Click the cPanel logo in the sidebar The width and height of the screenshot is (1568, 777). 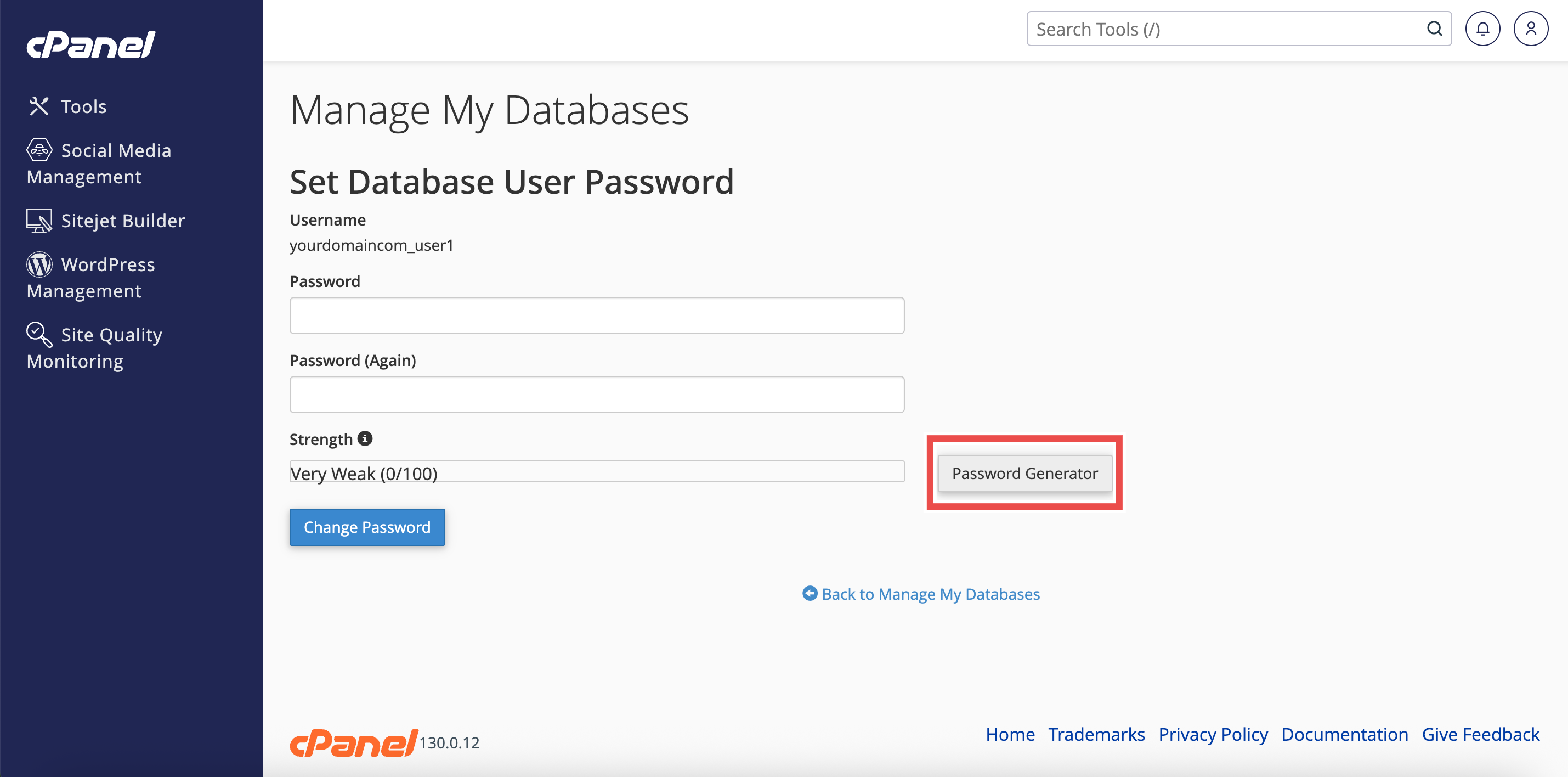pyautogui.click(x=90, y=45)
